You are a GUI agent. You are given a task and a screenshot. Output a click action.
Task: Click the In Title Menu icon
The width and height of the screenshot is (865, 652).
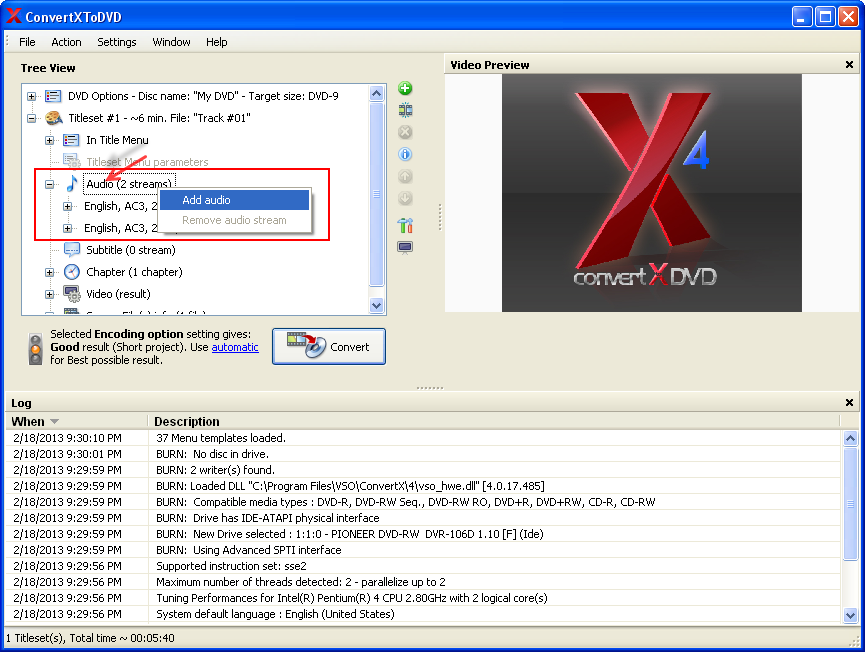coord(71,140)
